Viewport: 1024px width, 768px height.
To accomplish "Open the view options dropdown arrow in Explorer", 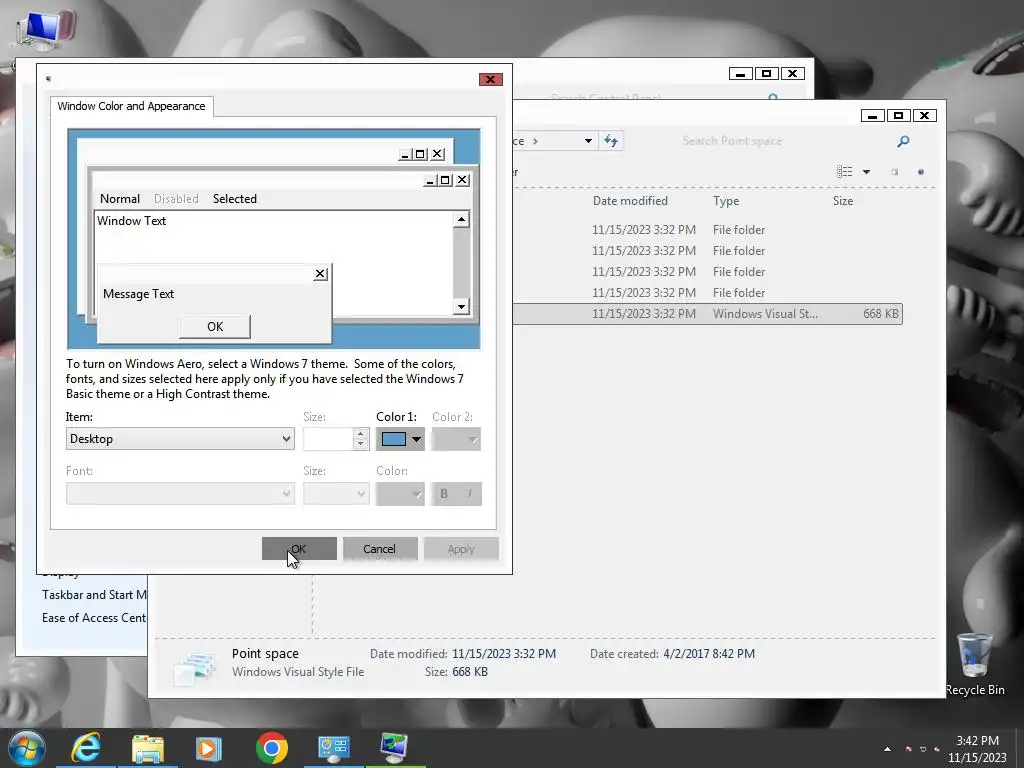I will (x=867, y=172).
